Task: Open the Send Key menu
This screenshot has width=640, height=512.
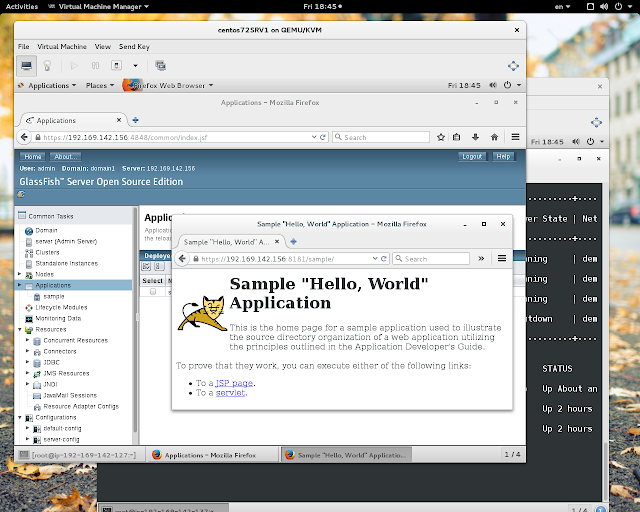Action: point(134,47)
